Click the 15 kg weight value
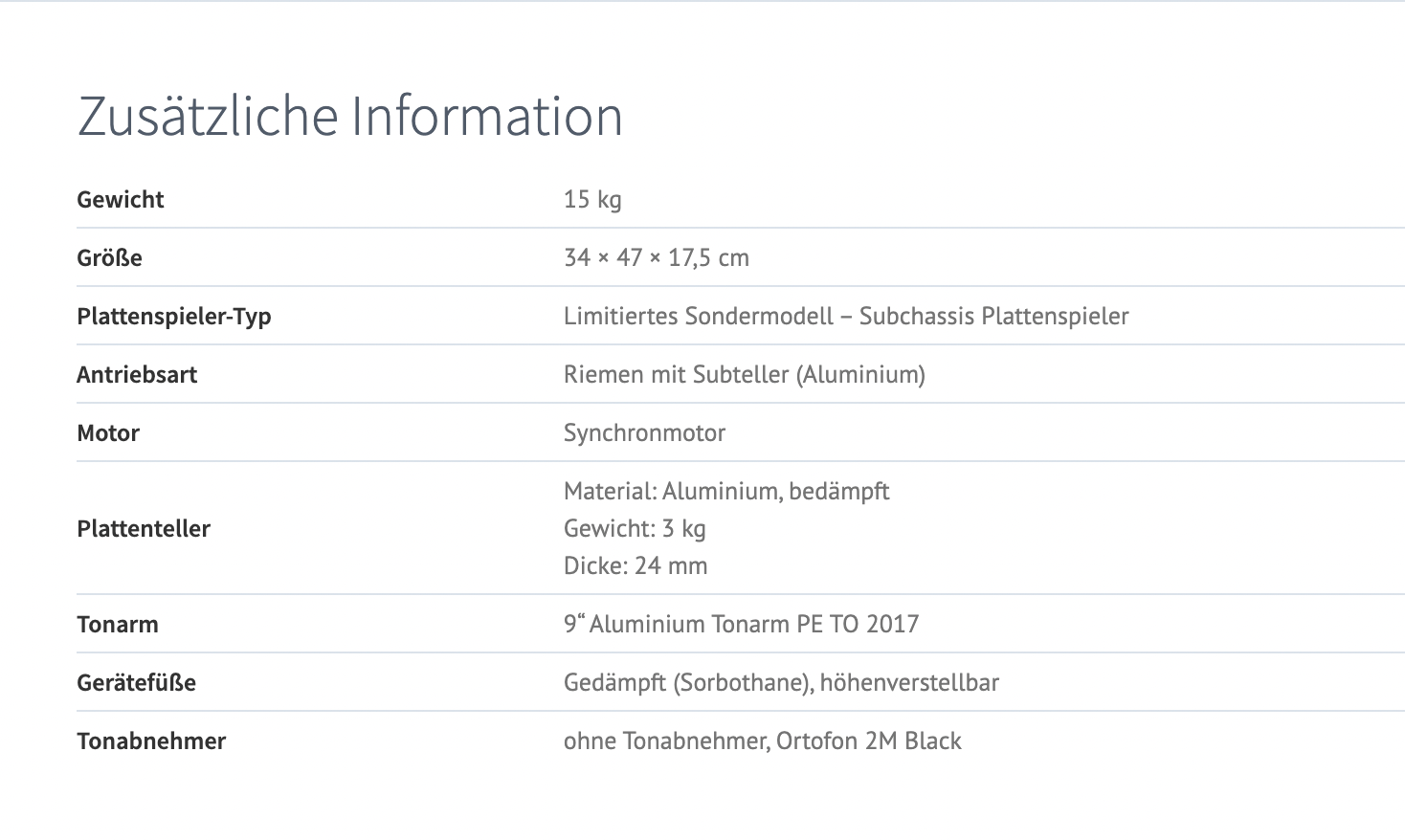 (592, 199)
